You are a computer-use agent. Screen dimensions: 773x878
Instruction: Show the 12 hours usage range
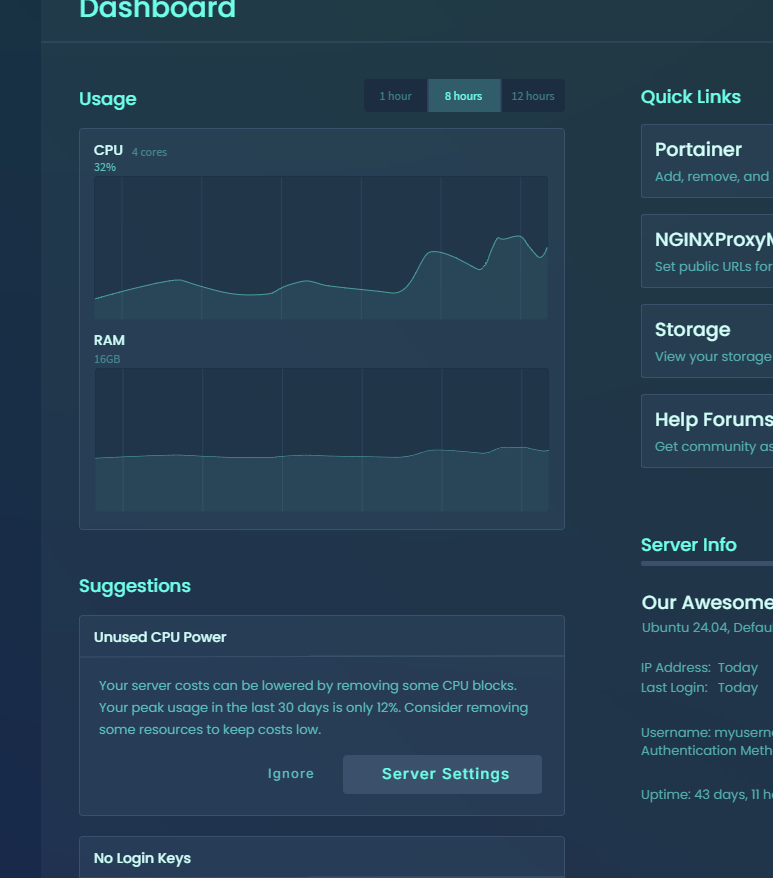point(532,96)
